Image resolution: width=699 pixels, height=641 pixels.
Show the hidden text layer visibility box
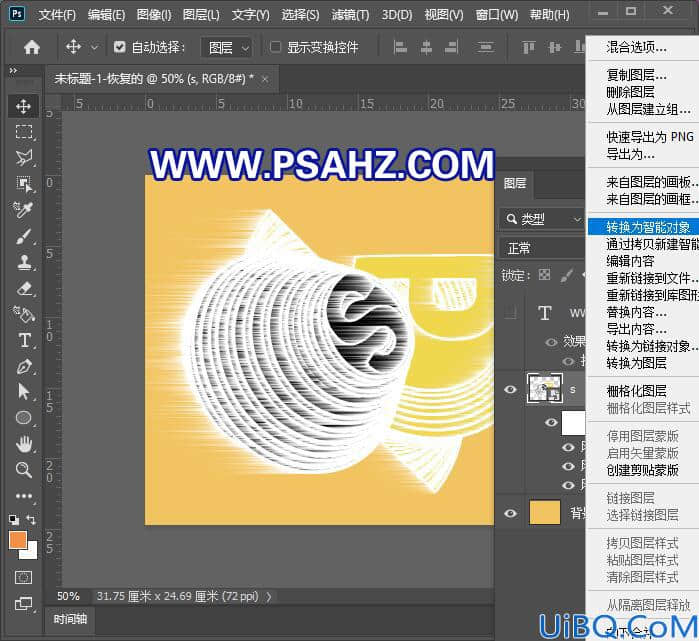(x=510, y=312)
